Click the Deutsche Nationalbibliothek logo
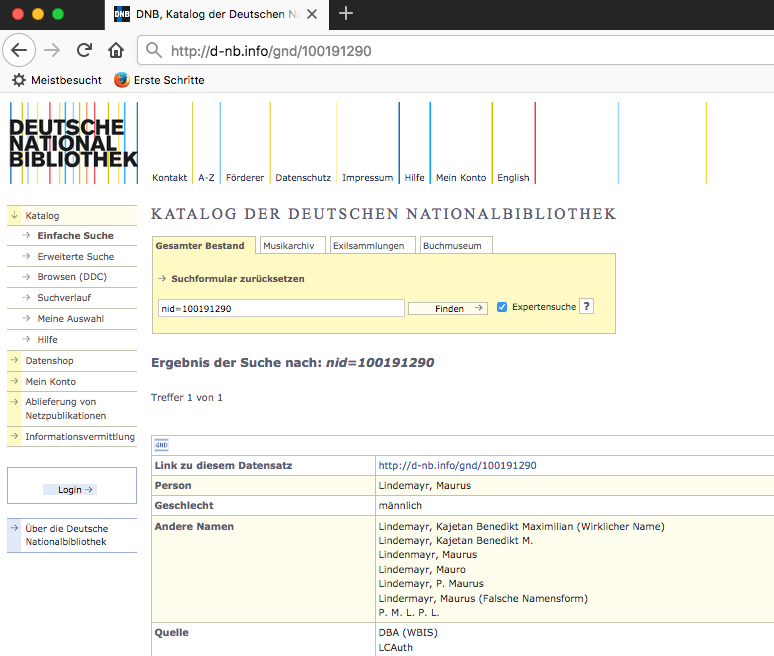 pyautogui.click(x=74, y=143)
